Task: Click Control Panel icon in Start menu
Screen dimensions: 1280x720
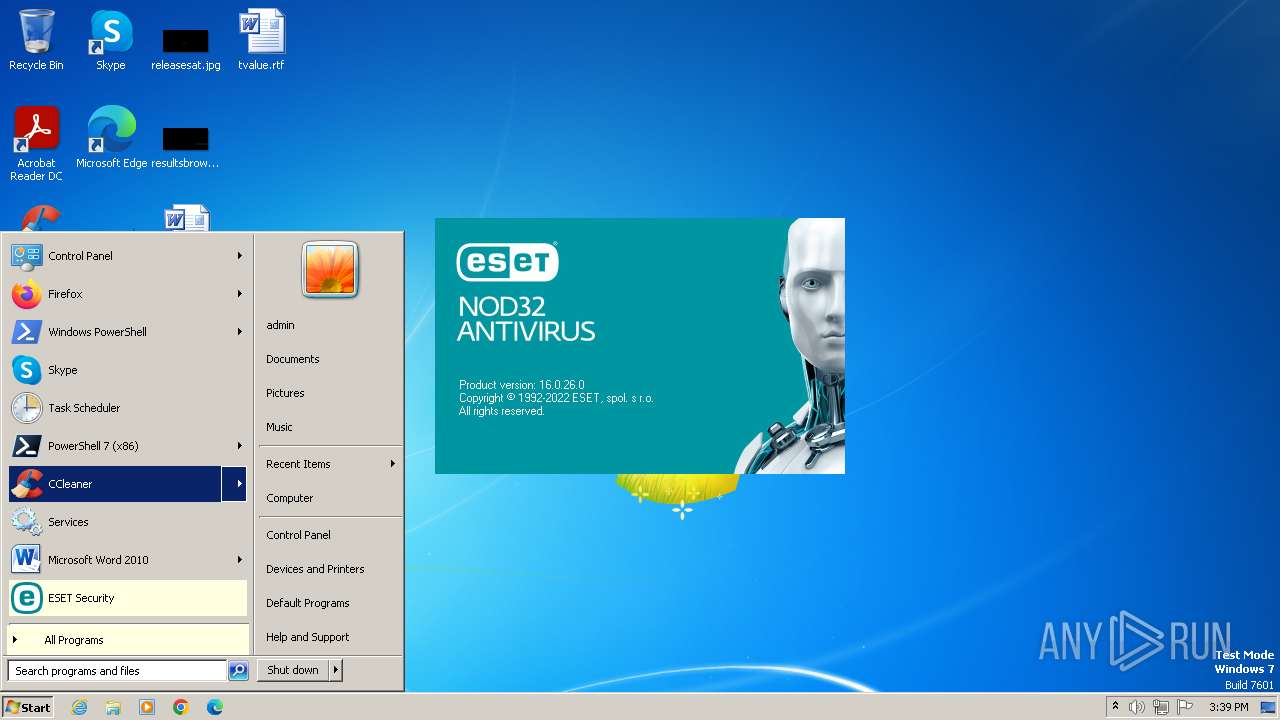Action: coord(26,256)
